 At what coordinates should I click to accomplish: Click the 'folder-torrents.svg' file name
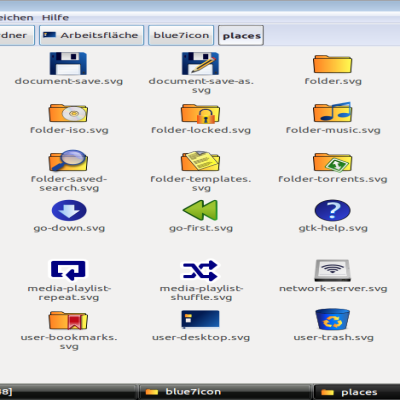tap(333, 179)
